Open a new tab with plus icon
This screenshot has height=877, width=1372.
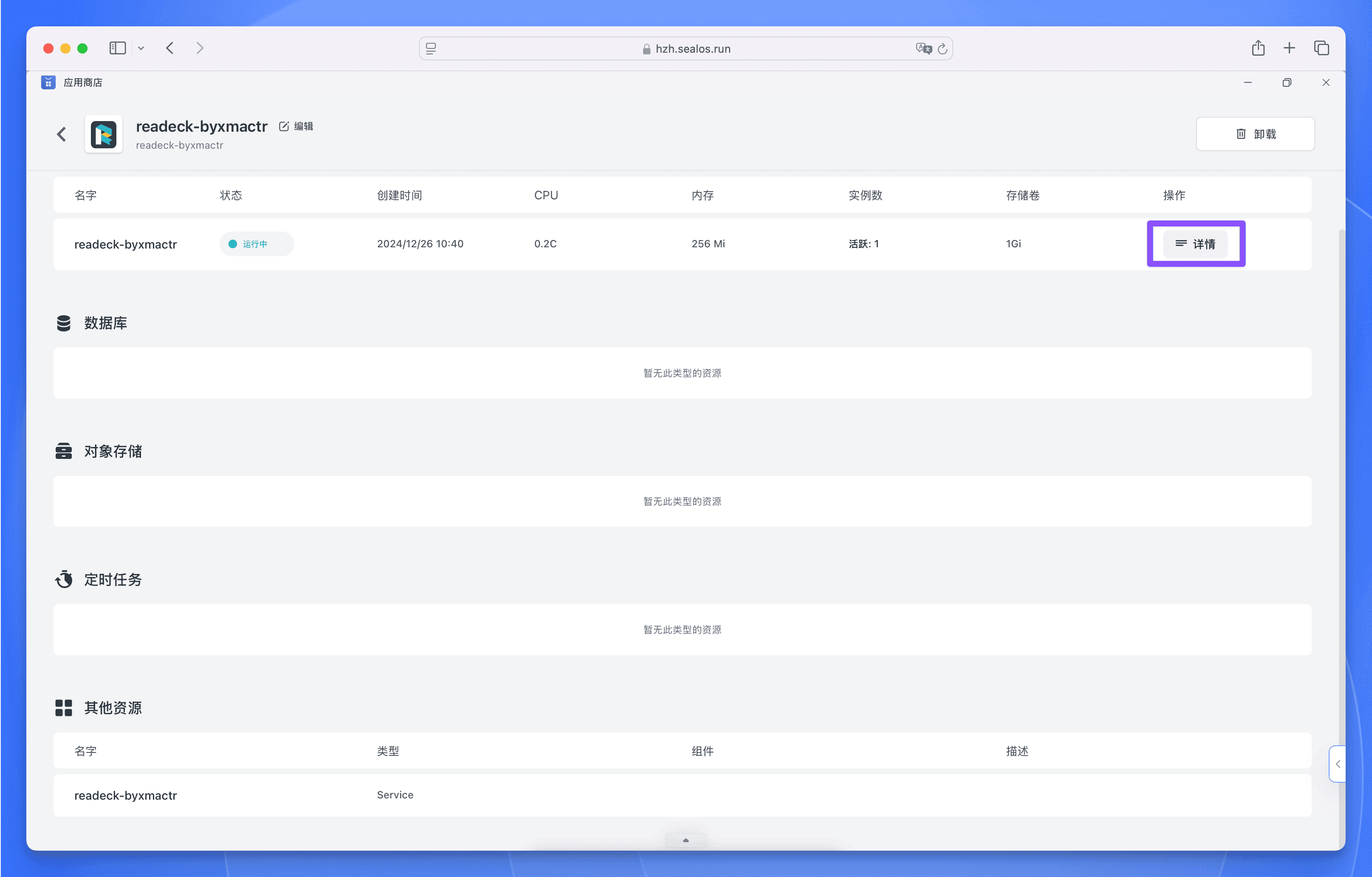tap(1290, 48)
